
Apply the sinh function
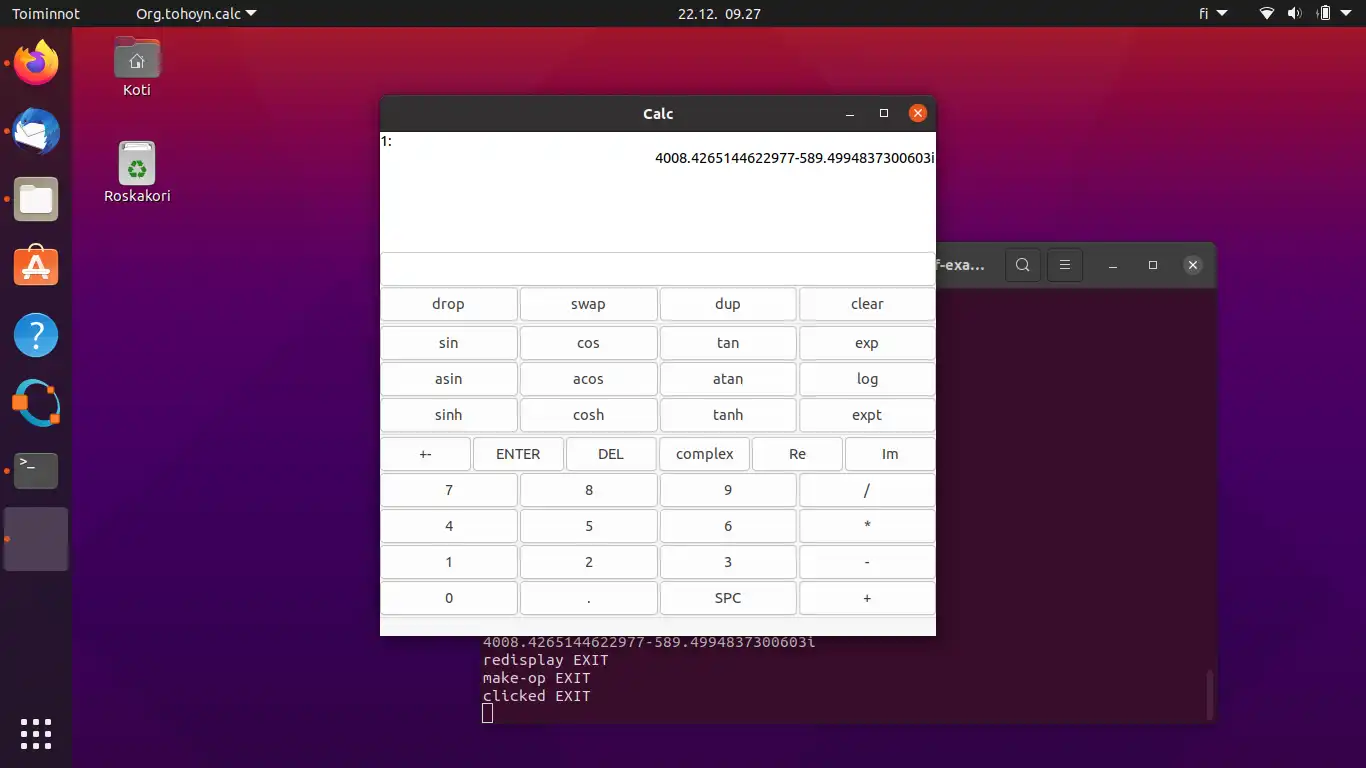pyautogui.click(x=449, y=415)
